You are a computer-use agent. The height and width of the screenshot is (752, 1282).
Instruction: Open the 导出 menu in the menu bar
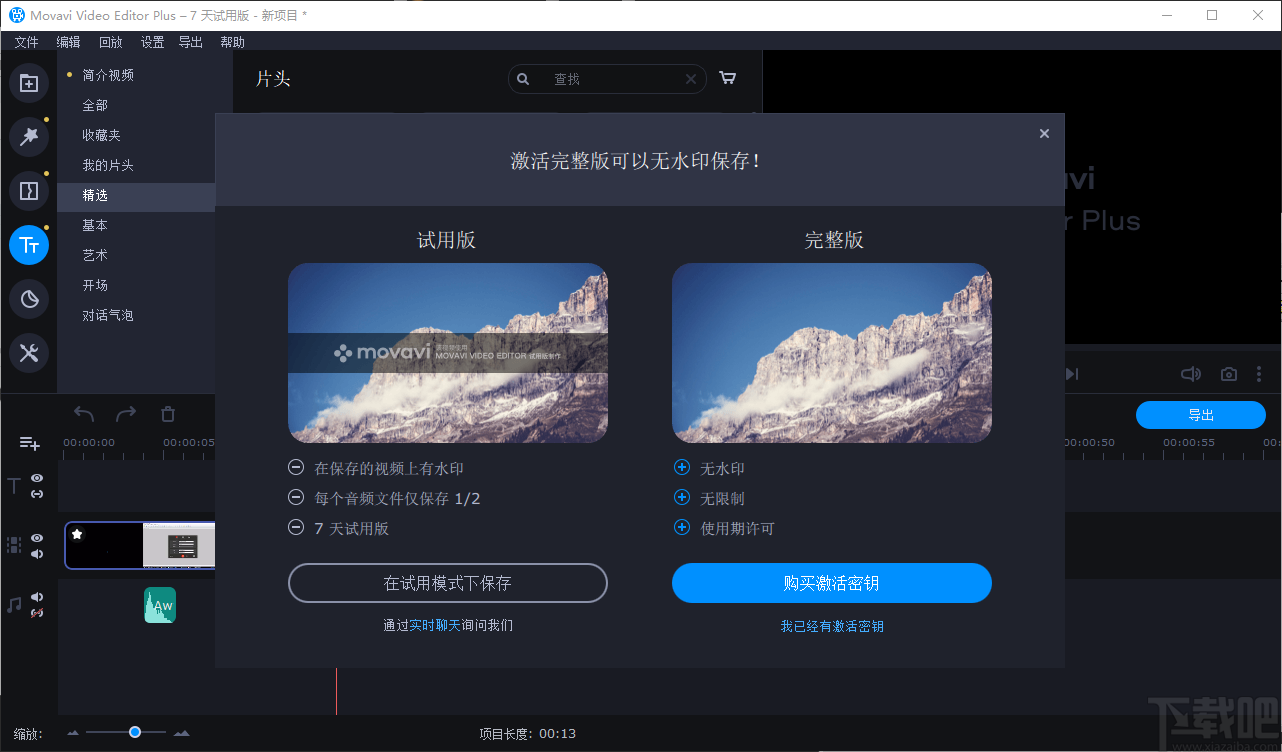pyautogui.click(x=190, y=42)
